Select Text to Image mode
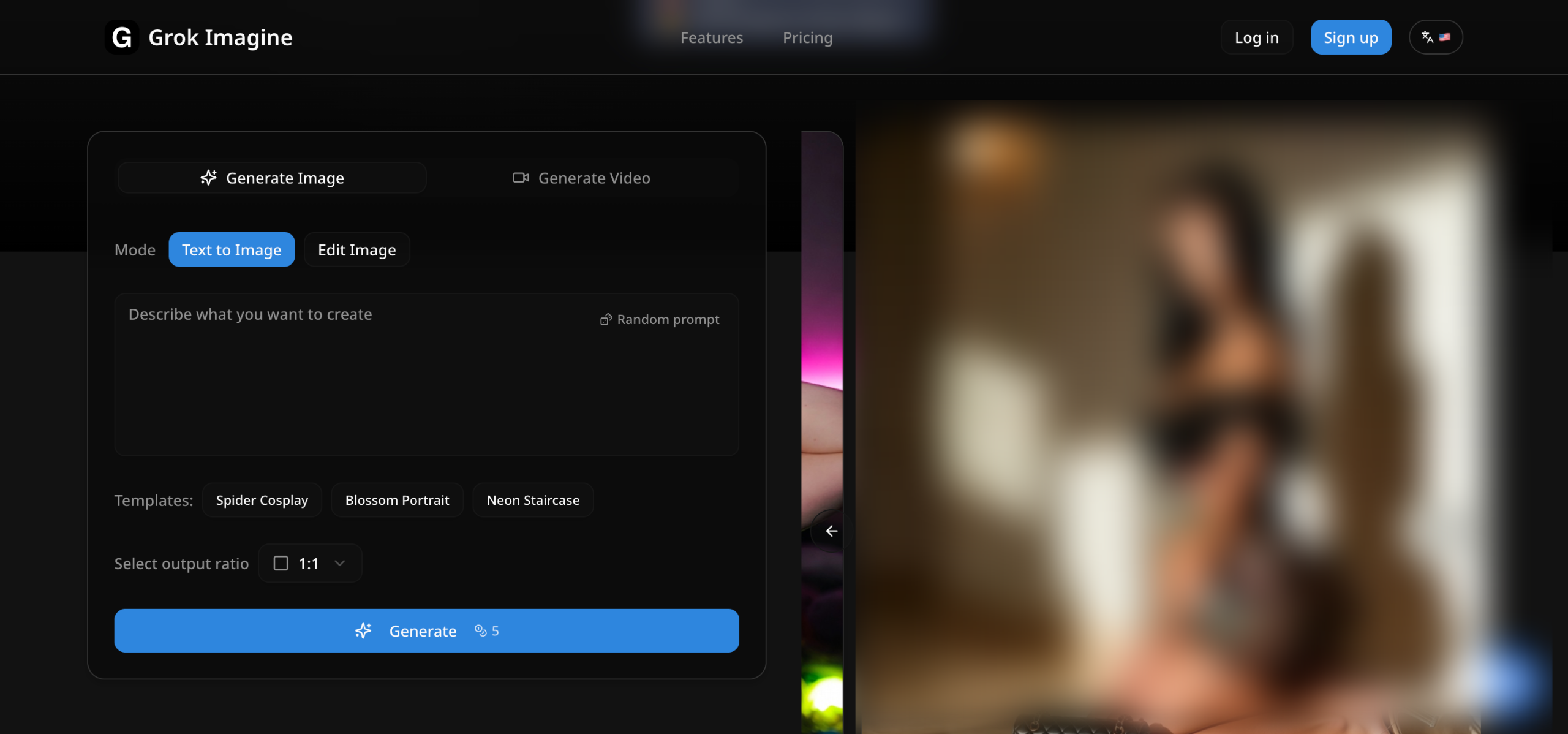1568x734 pixels. 232,249
